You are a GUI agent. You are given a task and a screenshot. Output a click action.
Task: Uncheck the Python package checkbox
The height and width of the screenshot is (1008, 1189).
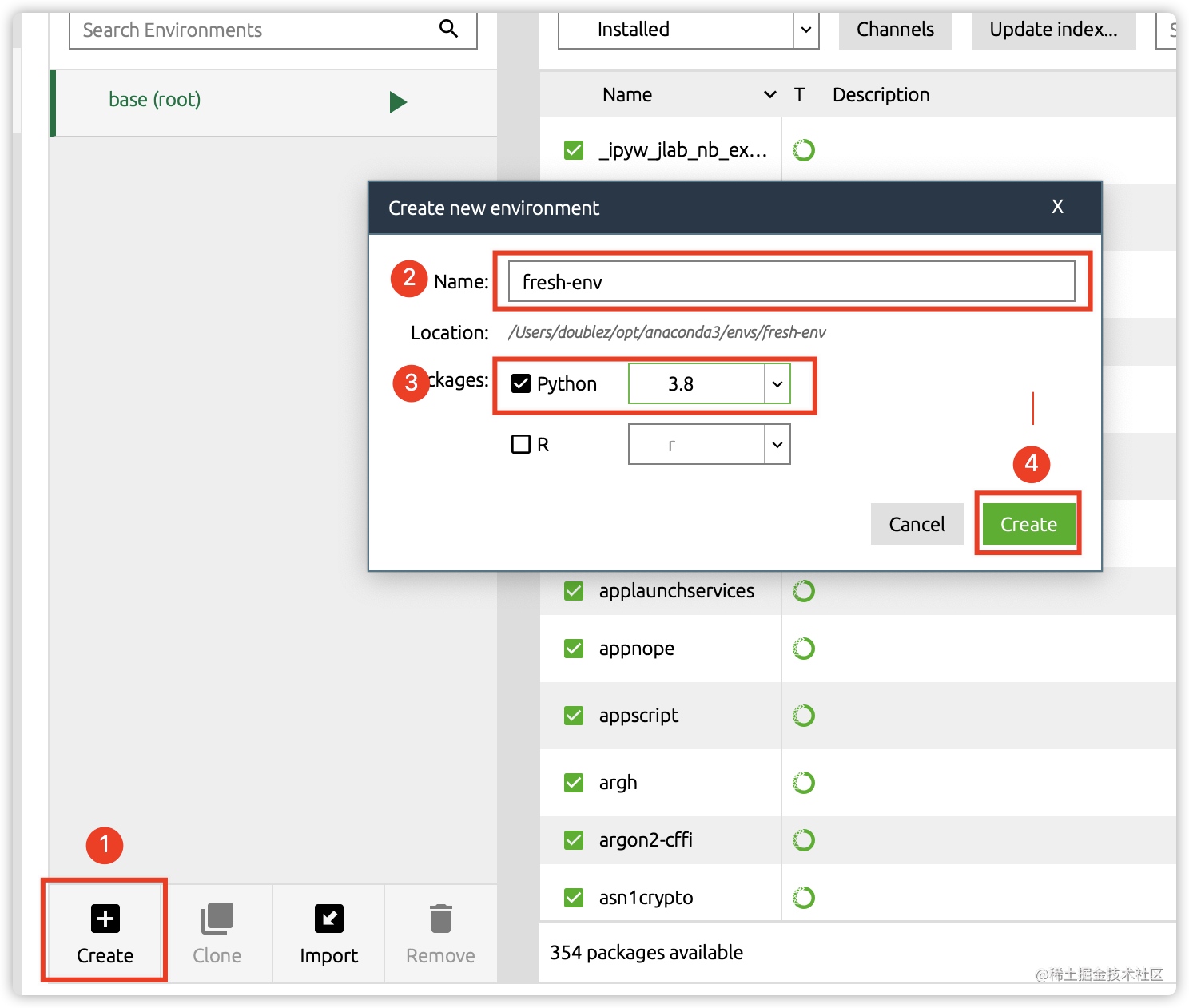[521, 383]
